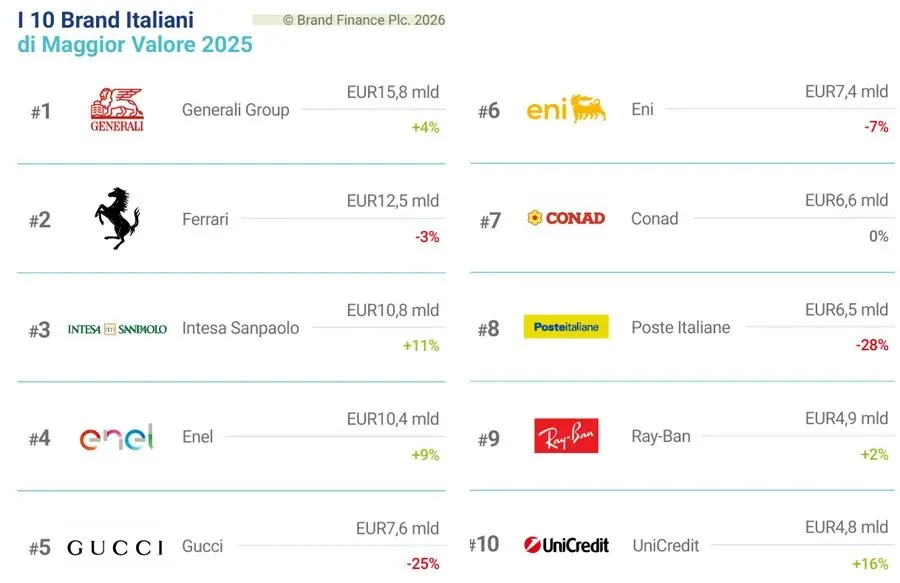Click the title I 10 Brand Italiani

106,20
